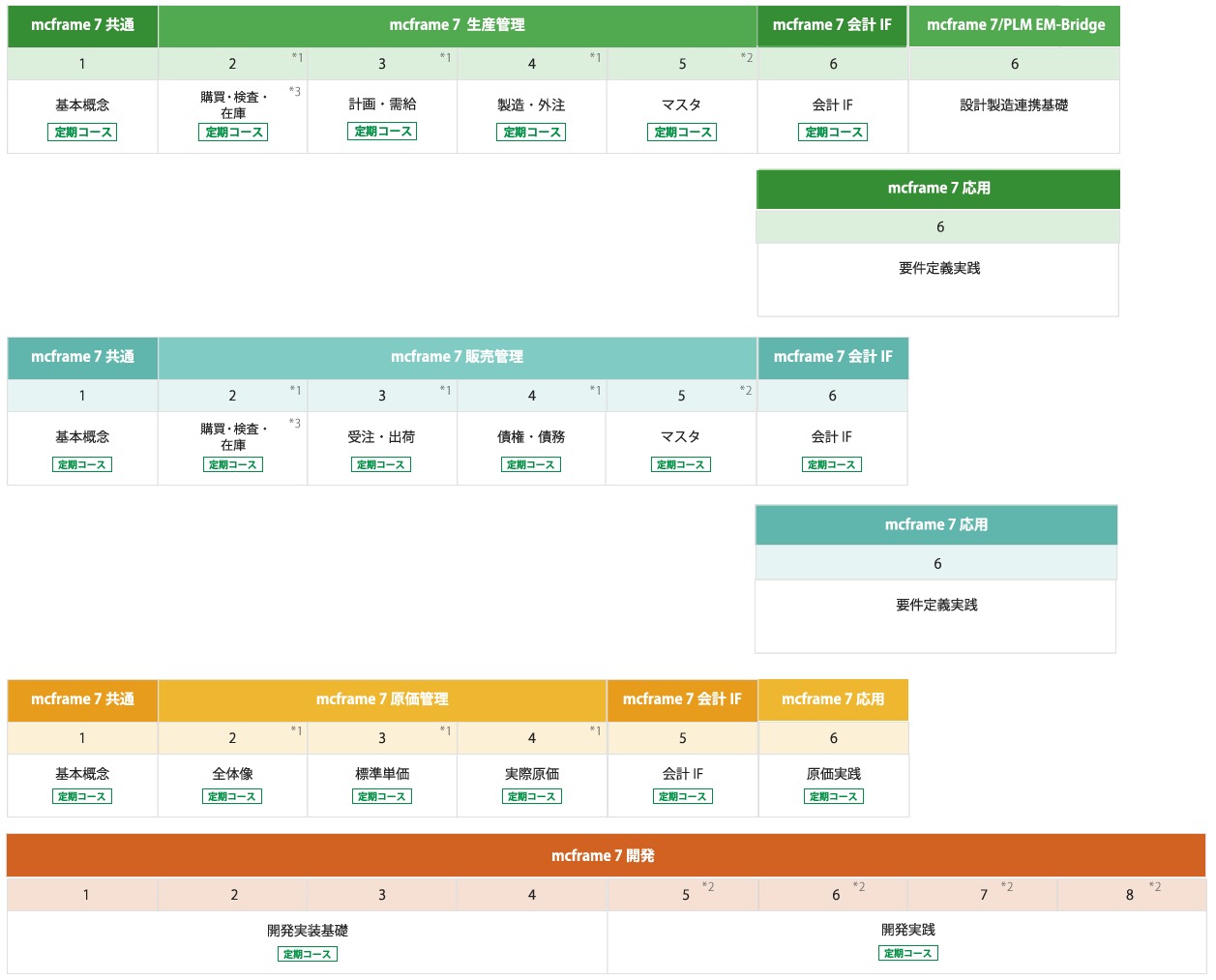
Task: Click the 標準単価 course name
Action: (x=382, y=774)
